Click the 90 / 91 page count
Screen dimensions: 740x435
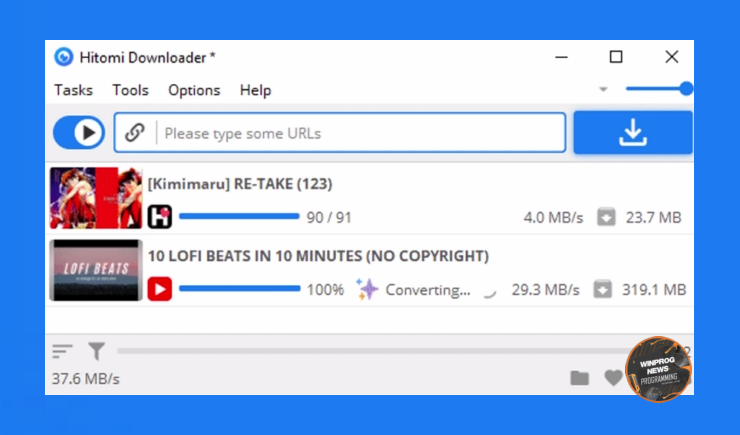pyautogui.click(x=329, y=218)
